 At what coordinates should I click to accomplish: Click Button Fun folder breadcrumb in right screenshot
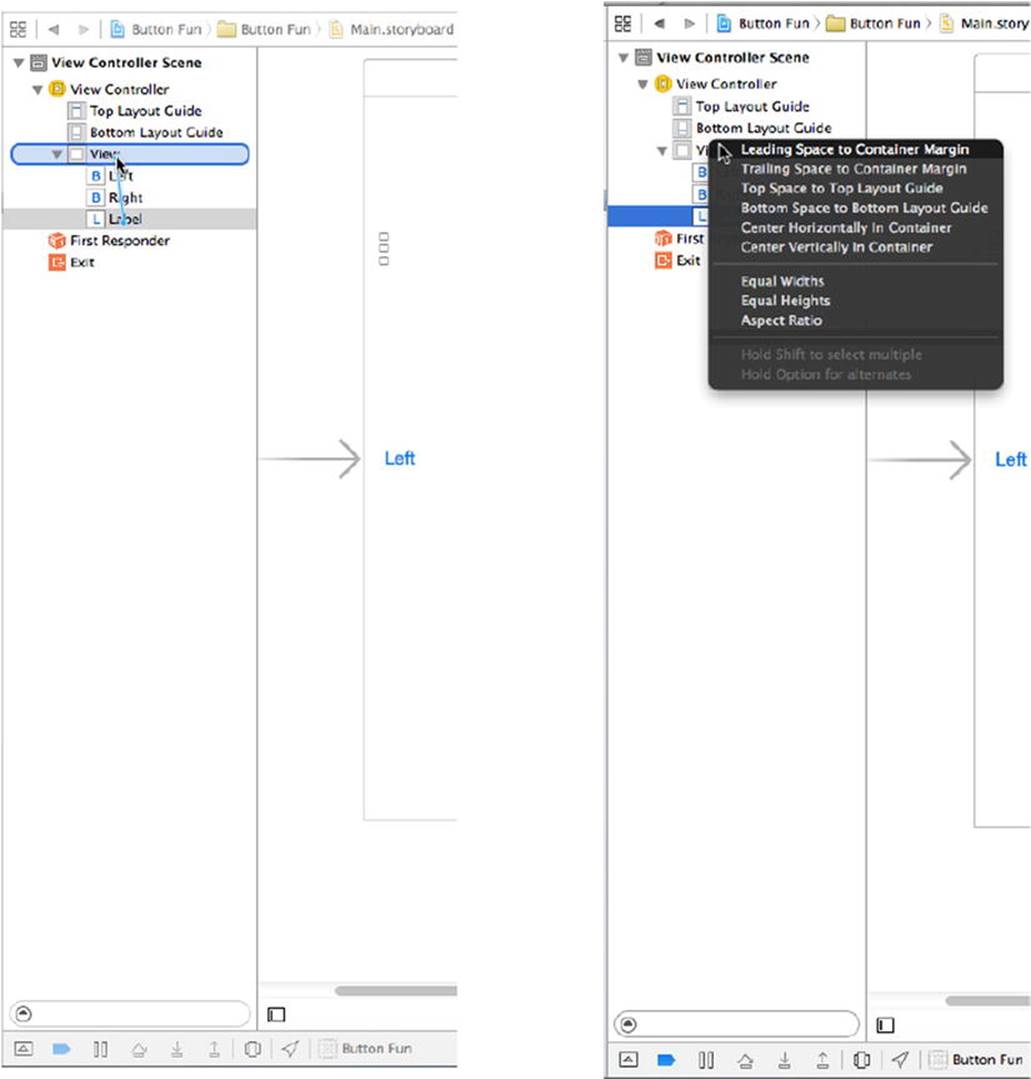click(x=873, y=23)
